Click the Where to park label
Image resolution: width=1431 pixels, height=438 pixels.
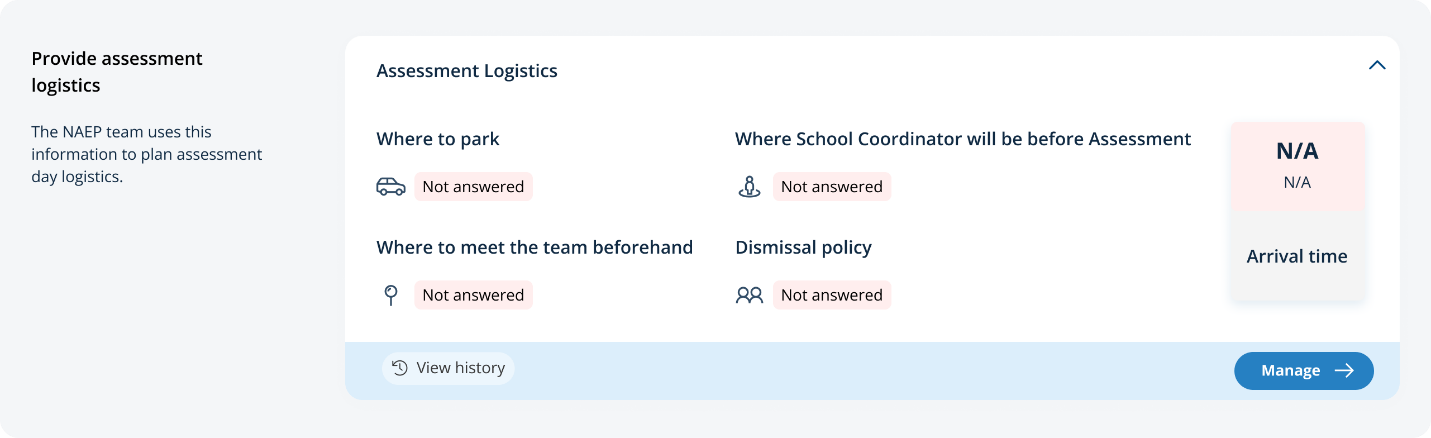point(438,139)
